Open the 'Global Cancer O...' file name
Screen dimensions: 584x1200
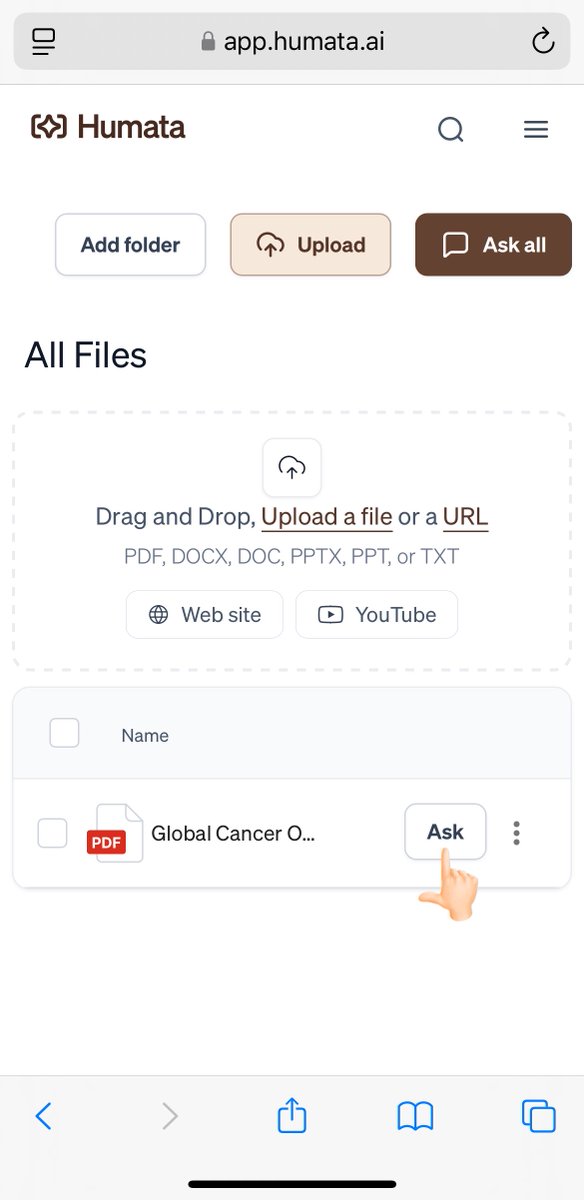233,833
